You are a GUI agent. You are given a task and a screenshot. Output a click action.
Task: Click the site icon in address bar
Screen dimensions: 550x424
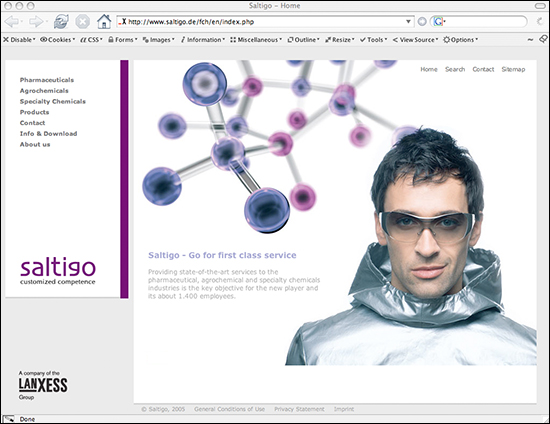122,22
